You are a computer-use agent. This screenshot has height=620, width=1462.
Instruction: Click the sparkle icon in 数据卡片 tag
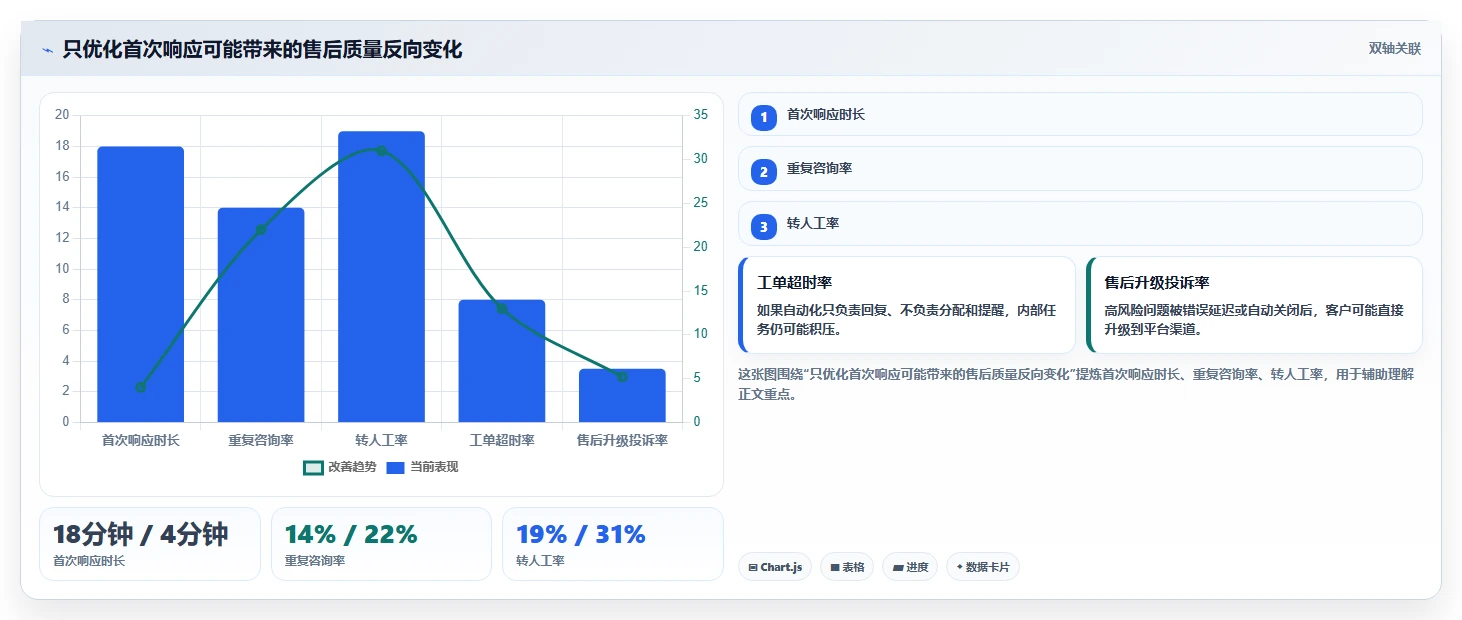tap(959, 567)
